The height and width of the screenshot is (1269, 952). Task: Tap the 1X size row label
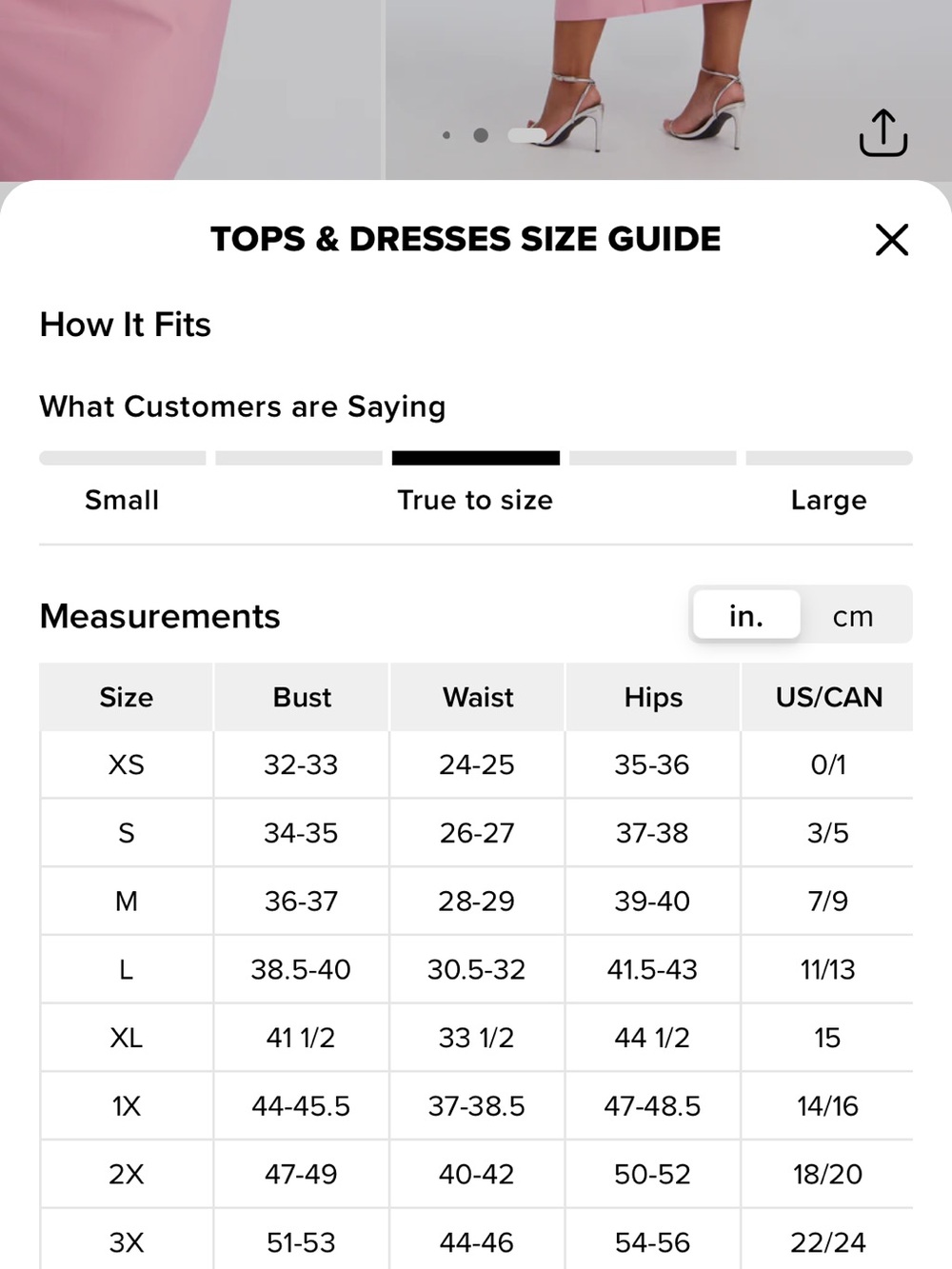click(127, 1105)
